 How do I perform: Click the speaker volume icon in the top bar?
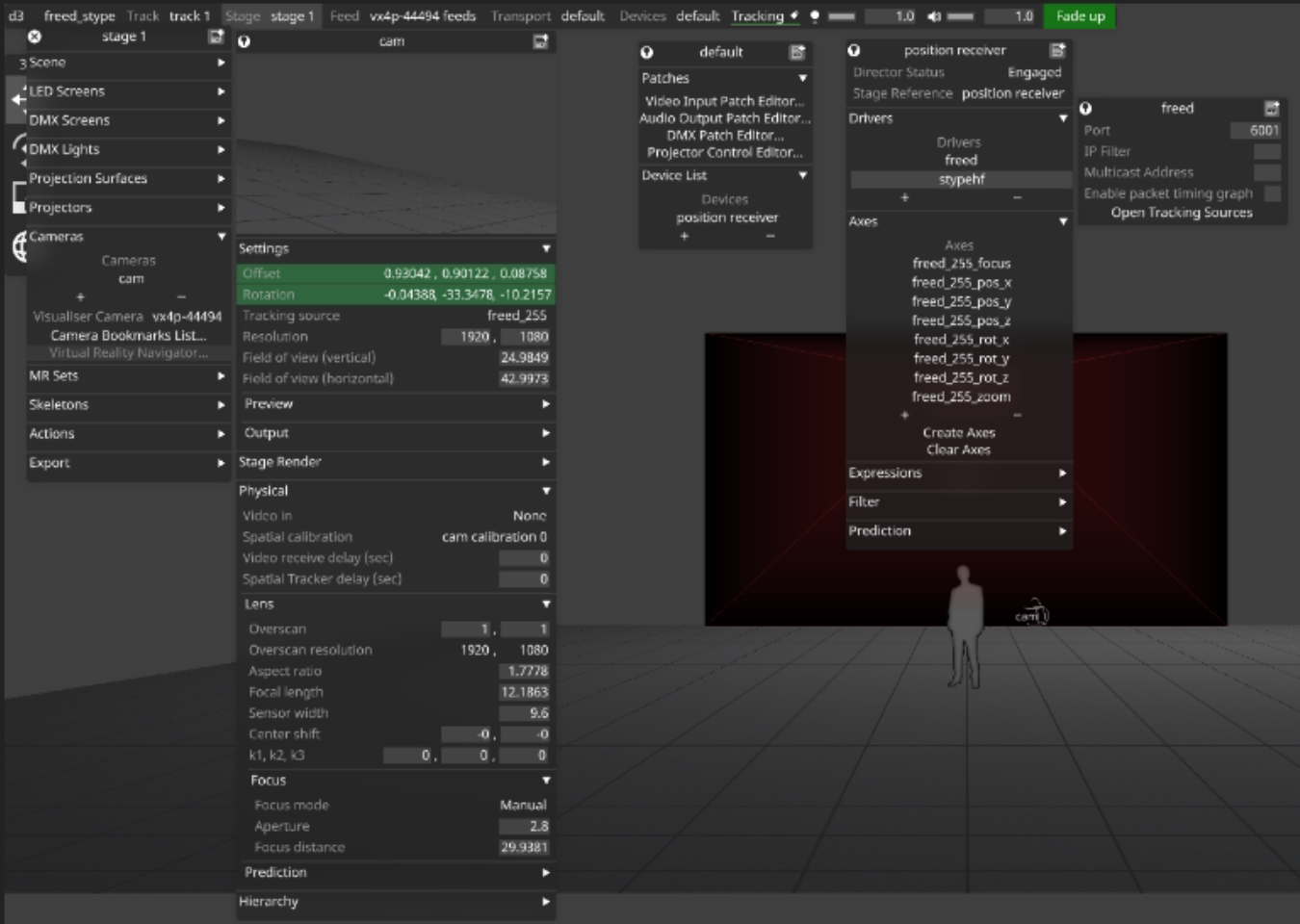tap(934, 16)
